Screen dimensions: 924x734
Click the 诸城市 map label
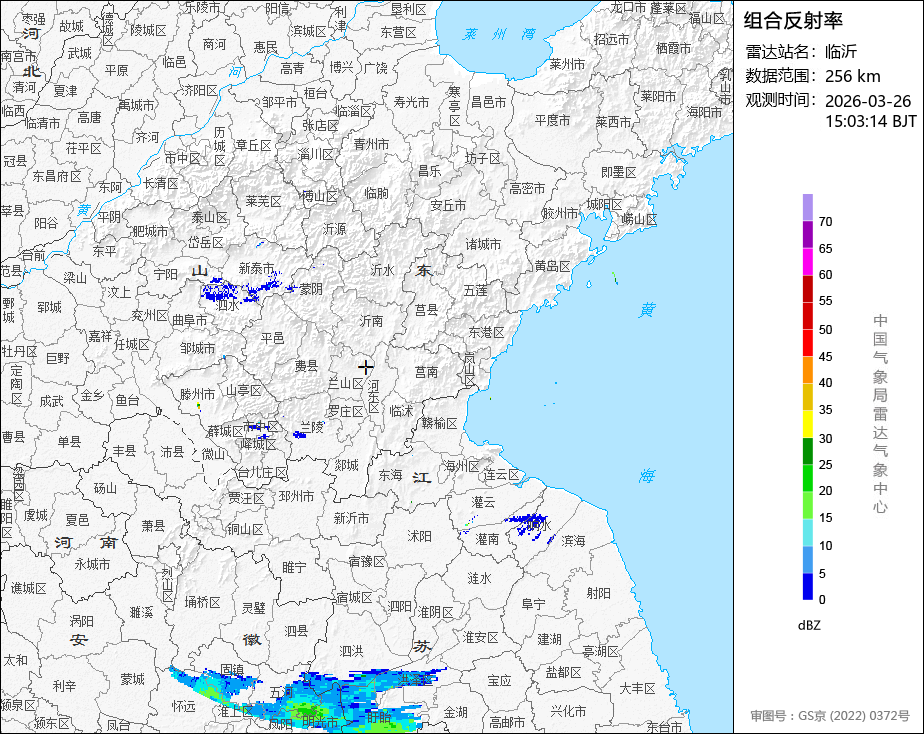(x=483, y=244)
